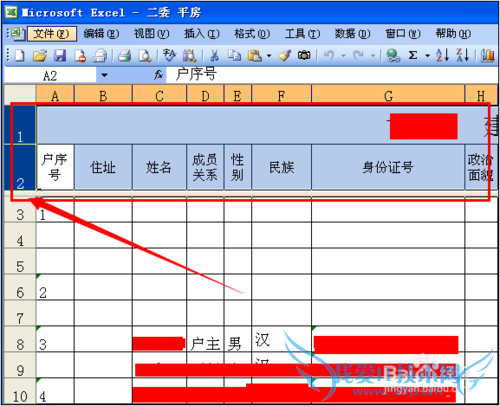Viewport: 500px width, 406px height.
Task: Select the 民族 header cell
Action: [x=282, y=167]
